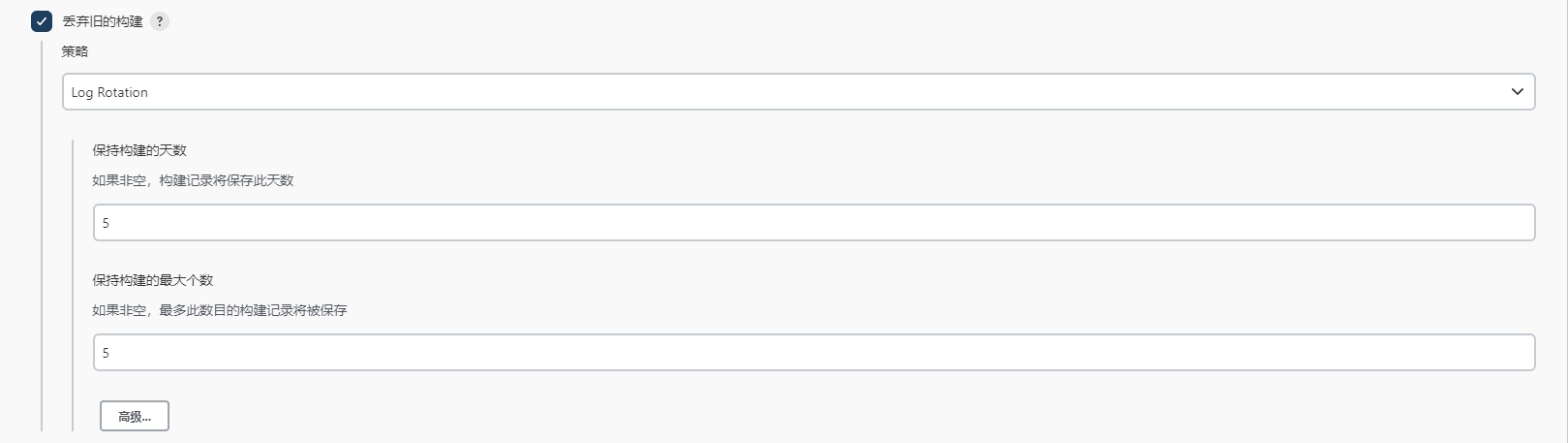Focus the 保持构建的天数 input field

pos(814,223)
